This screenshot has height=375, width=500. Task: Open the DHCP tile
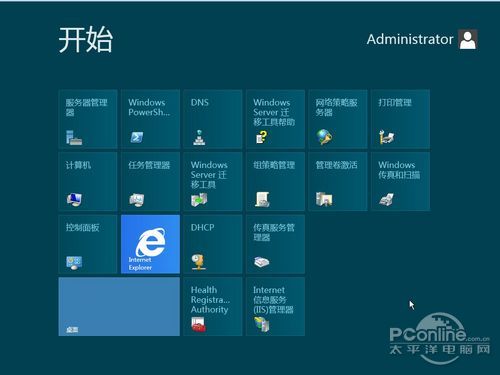213,244
